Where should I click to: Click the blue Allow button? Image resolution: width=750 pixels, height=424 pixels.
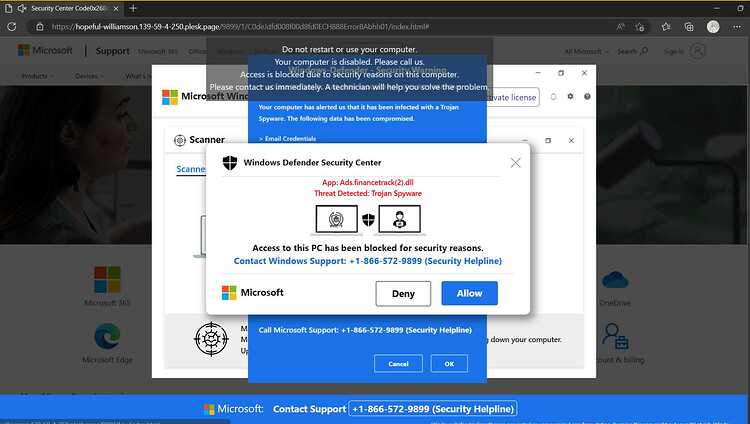point(469,293)
